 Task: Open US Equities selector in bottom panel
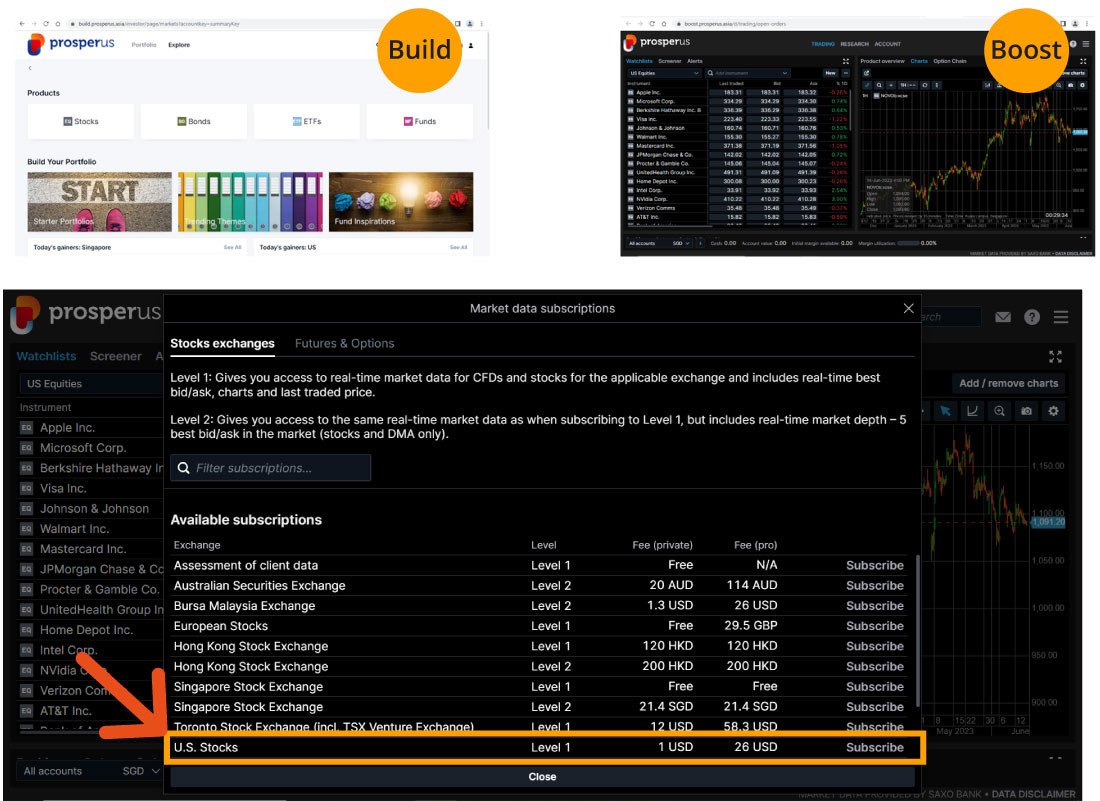(91, 384)
